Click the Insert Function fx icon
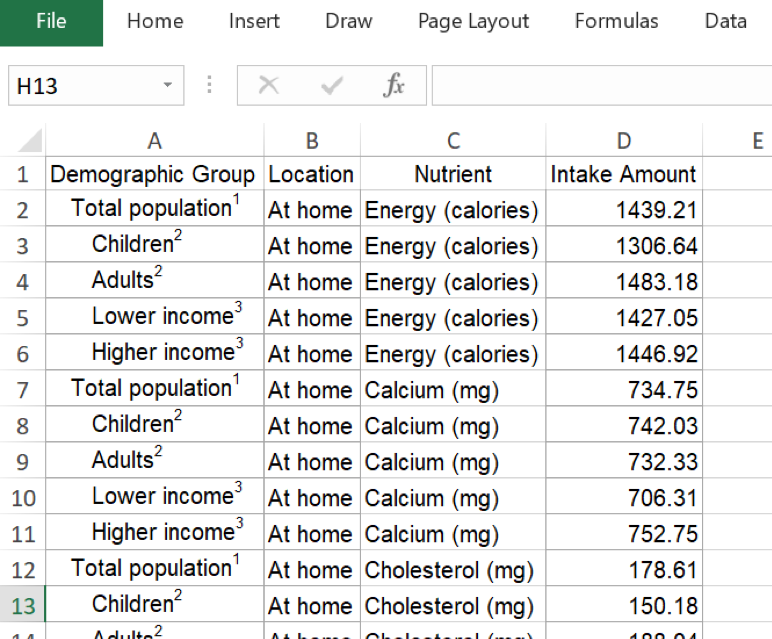This screenshot has width=772, height=639. pos(394,86)
